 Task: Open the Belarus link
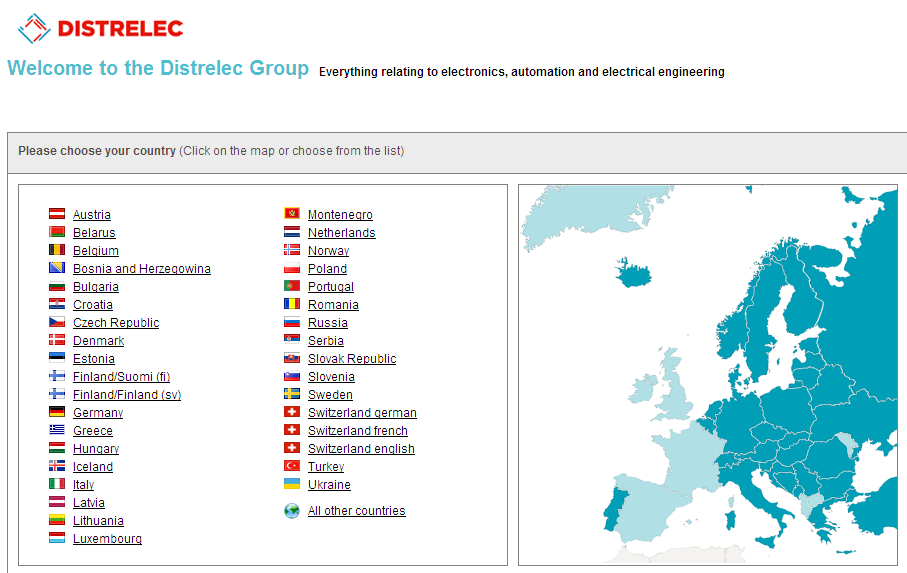tap(94, 232)
